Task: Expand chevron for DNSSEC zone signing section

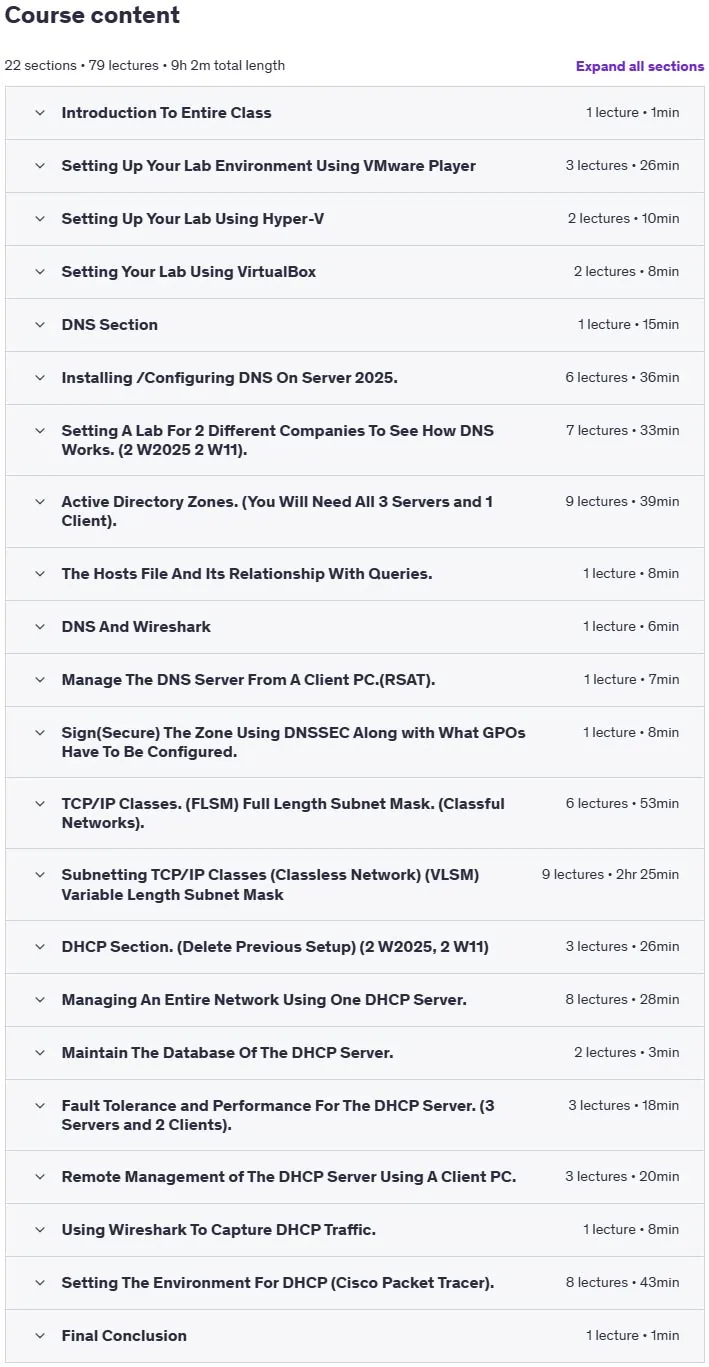Action: (x=40, y=733)
